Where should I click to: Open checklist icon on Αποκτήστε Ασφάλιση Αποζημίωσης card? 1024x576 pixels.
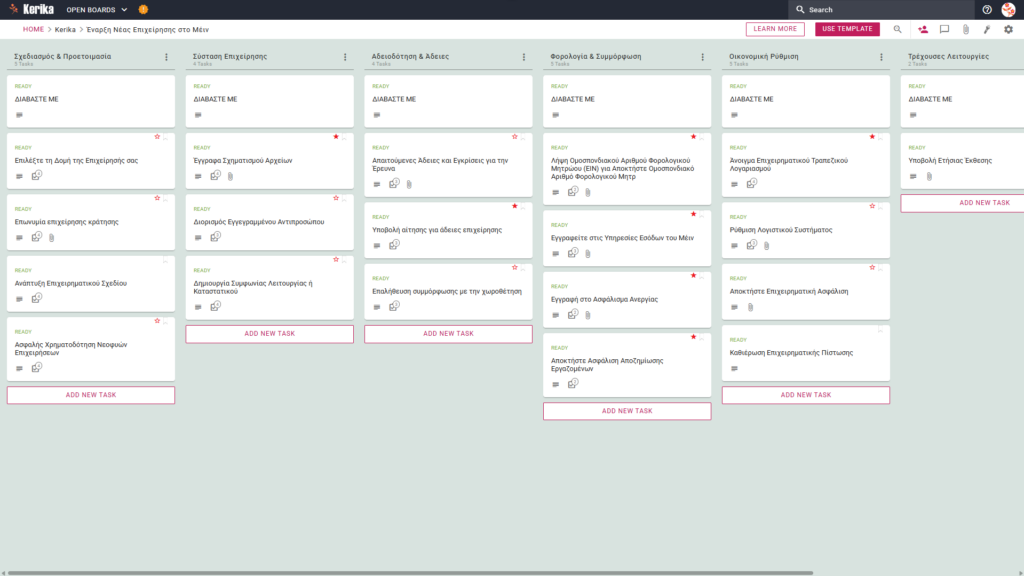573,384
